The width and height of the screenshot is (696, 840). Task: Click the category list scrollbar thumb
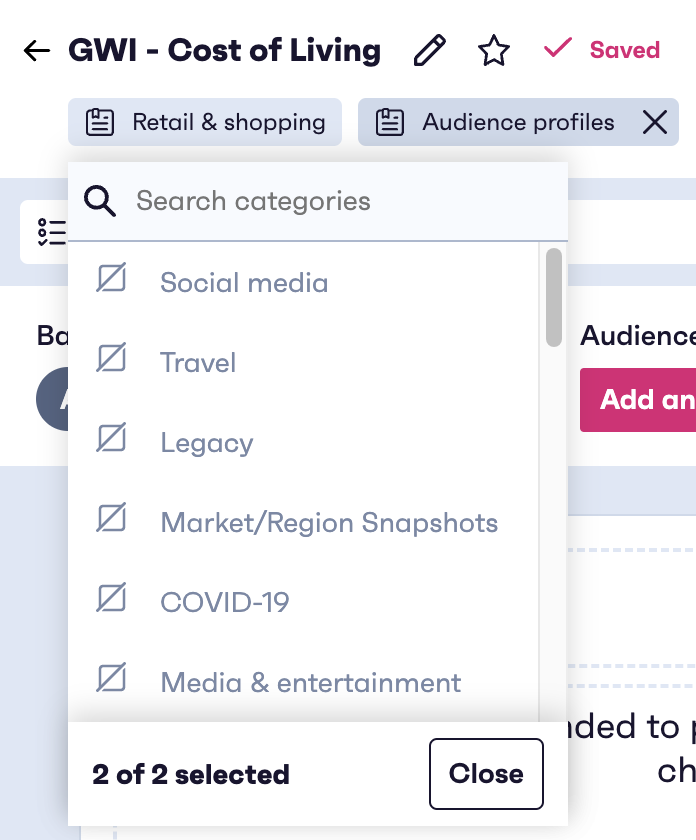pyautogui.click(x=553, y=297)
